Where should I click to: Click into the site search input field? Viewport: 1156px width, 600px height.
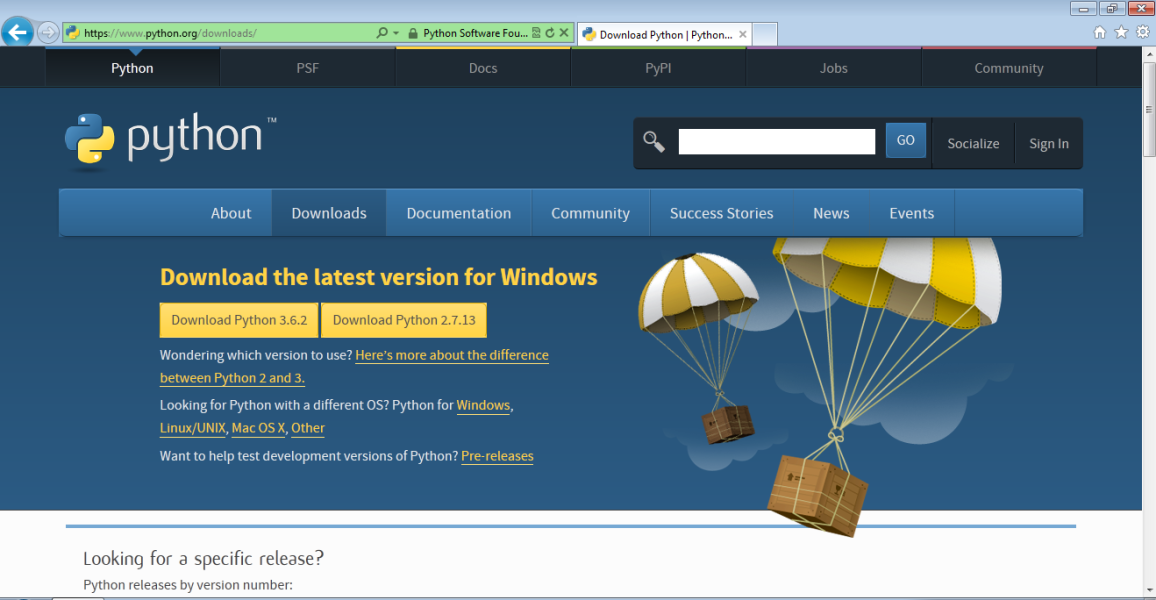point(776,142)
